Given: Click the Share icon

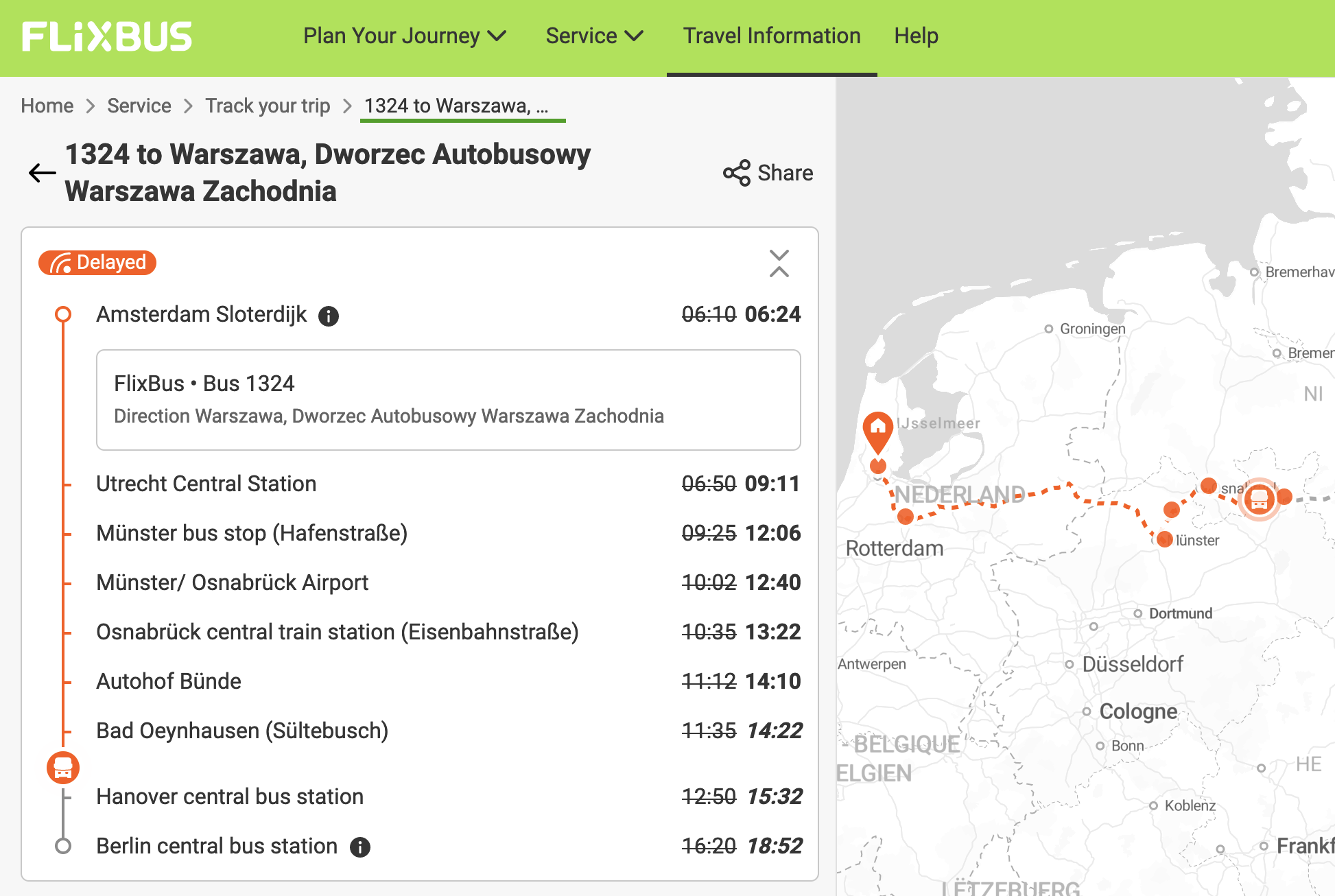Looking at the screenshot, I should (737, 173).
